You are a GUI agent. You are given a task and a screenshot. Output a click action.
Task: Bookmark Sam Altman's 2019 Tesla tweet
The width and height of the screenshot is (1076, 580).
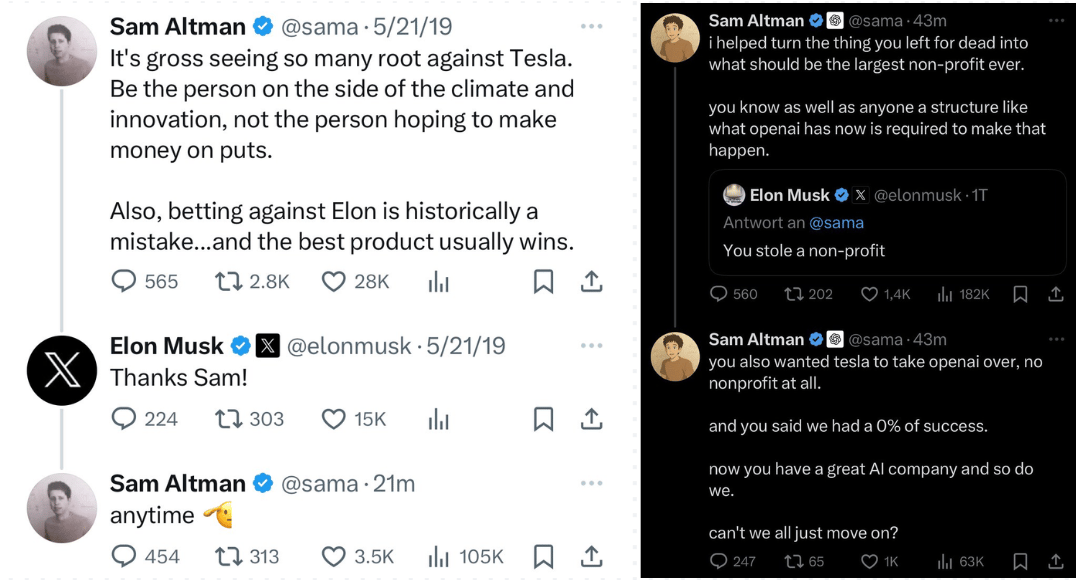point(543,282)
